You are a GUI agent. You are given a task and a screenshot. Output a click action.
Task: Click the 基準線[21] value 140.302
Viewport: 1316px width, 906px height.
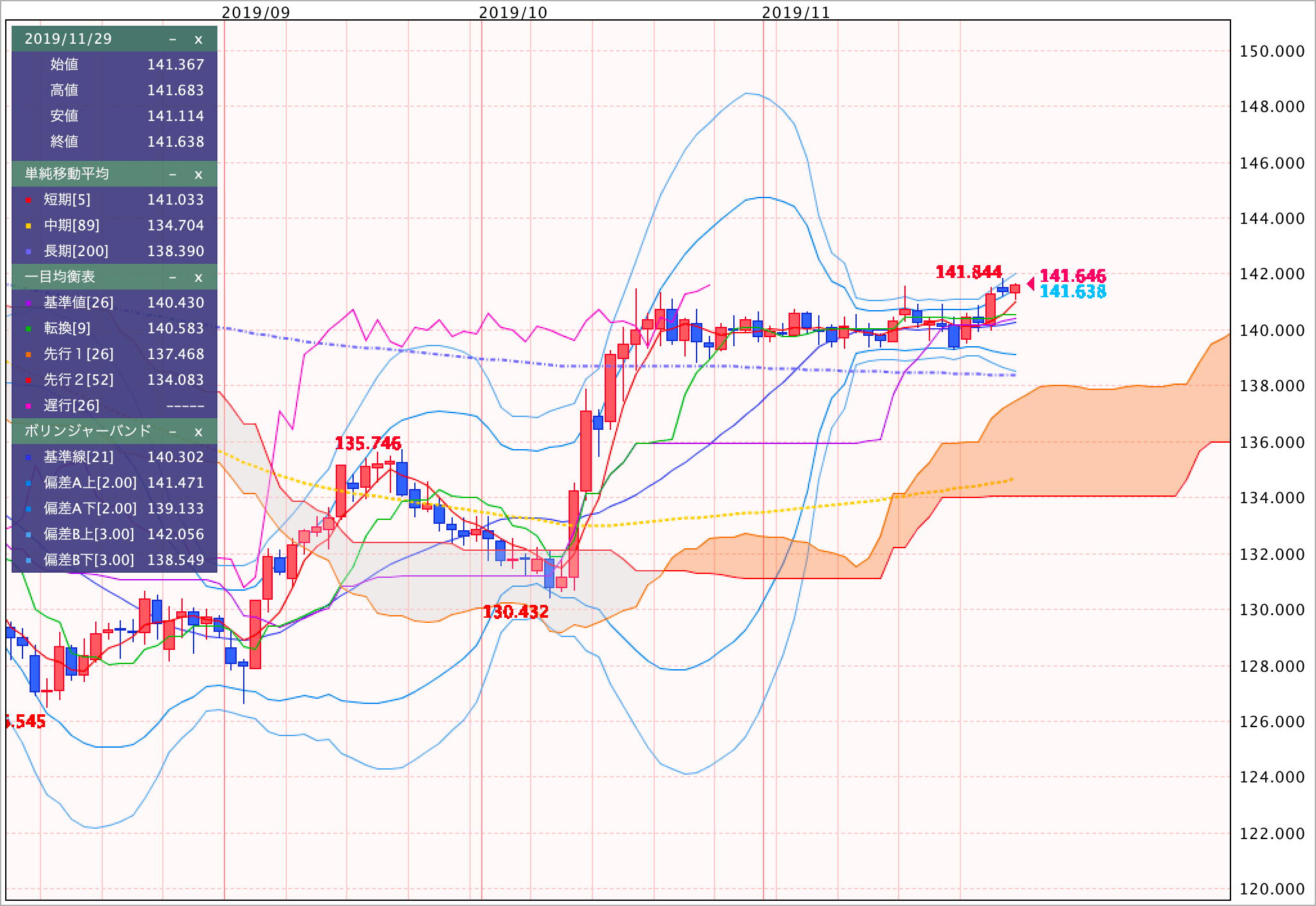(x=176, y=458)
